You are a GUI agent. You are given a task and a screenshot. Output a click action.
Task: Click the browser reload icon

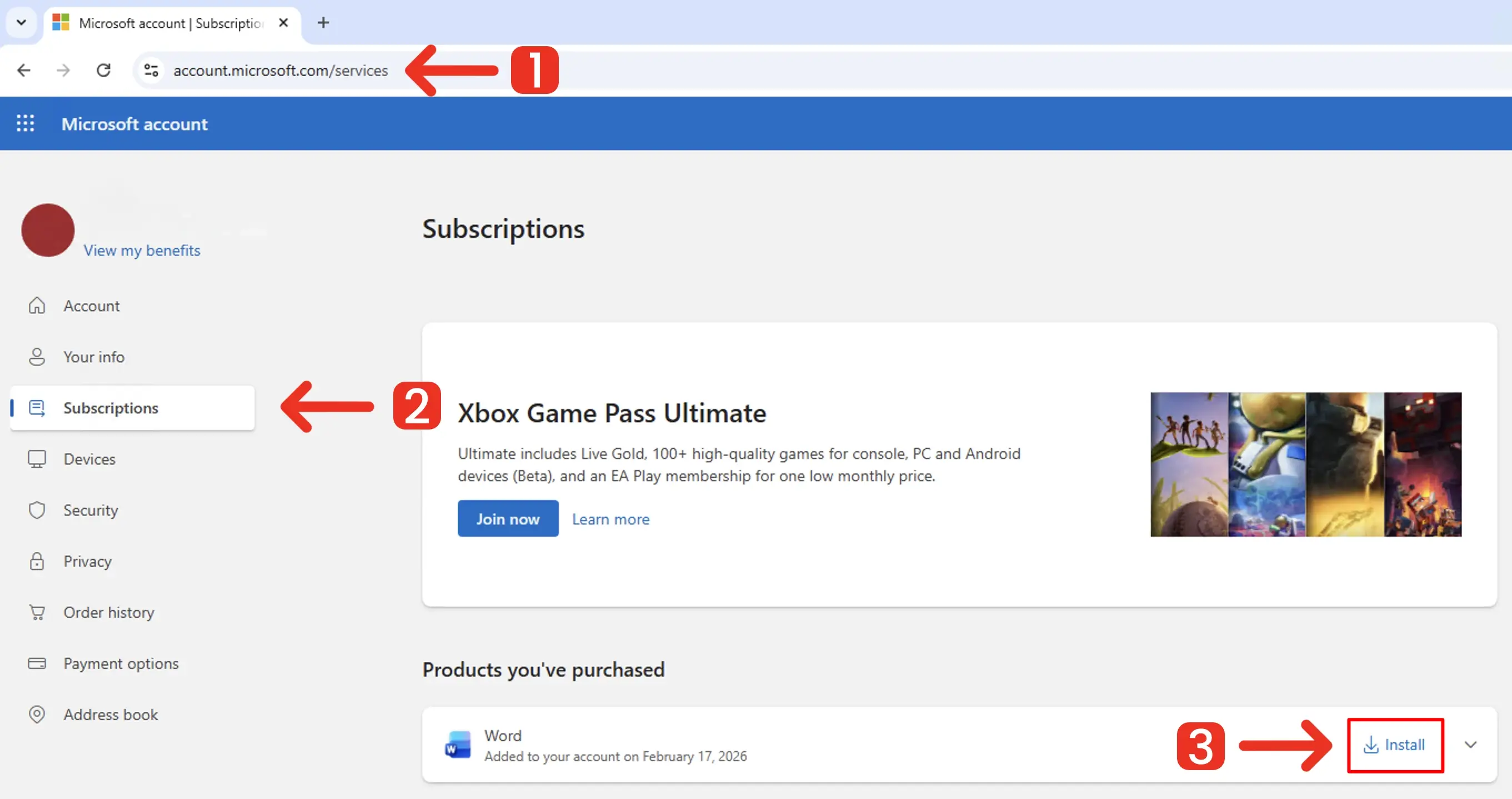103,71
